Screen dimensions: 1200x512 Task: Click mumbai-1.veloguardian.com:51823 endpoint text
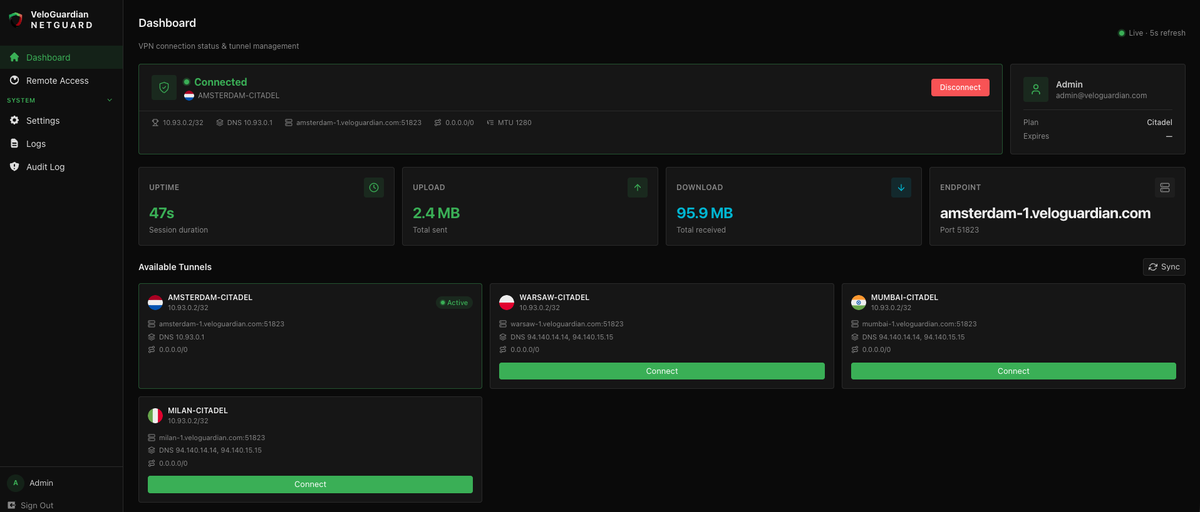919,324
